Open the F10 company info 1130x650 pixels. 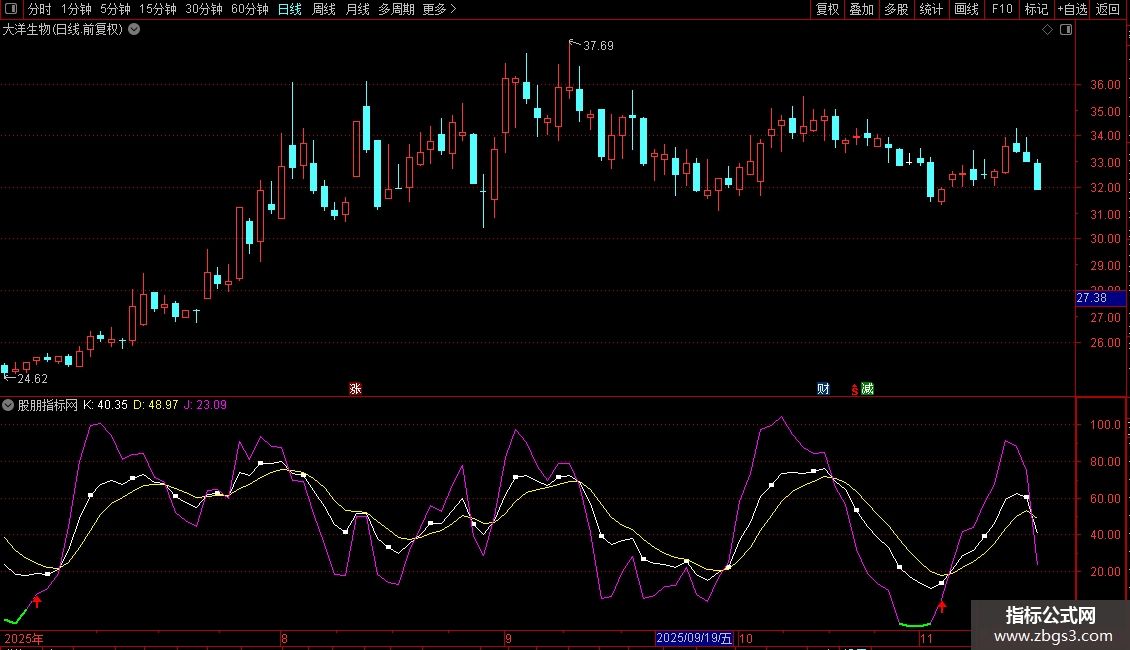pos(1002,9)
